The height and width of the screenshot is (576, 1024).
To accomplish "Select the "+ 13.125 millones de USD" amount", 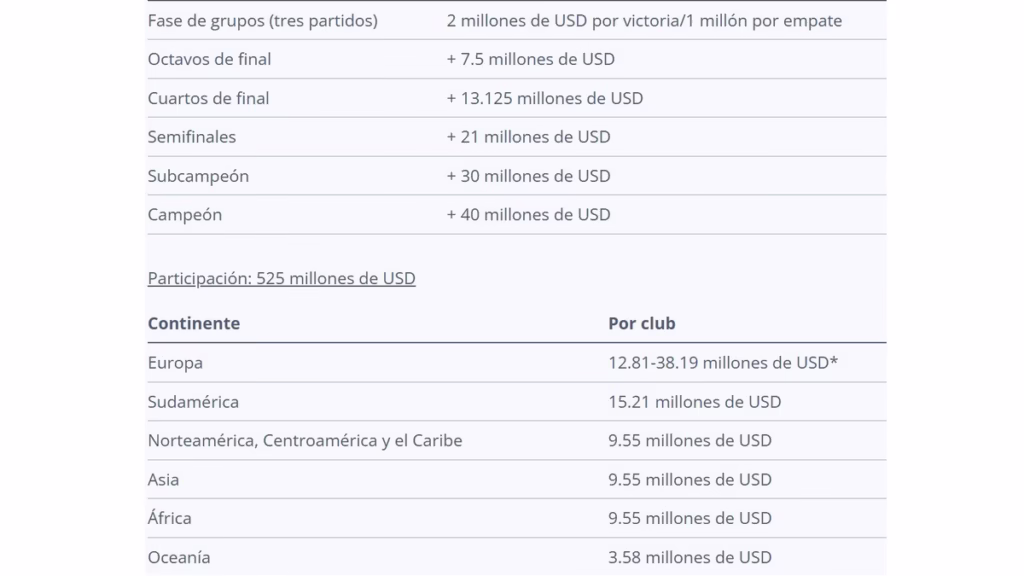I will (x=544, y=98).
